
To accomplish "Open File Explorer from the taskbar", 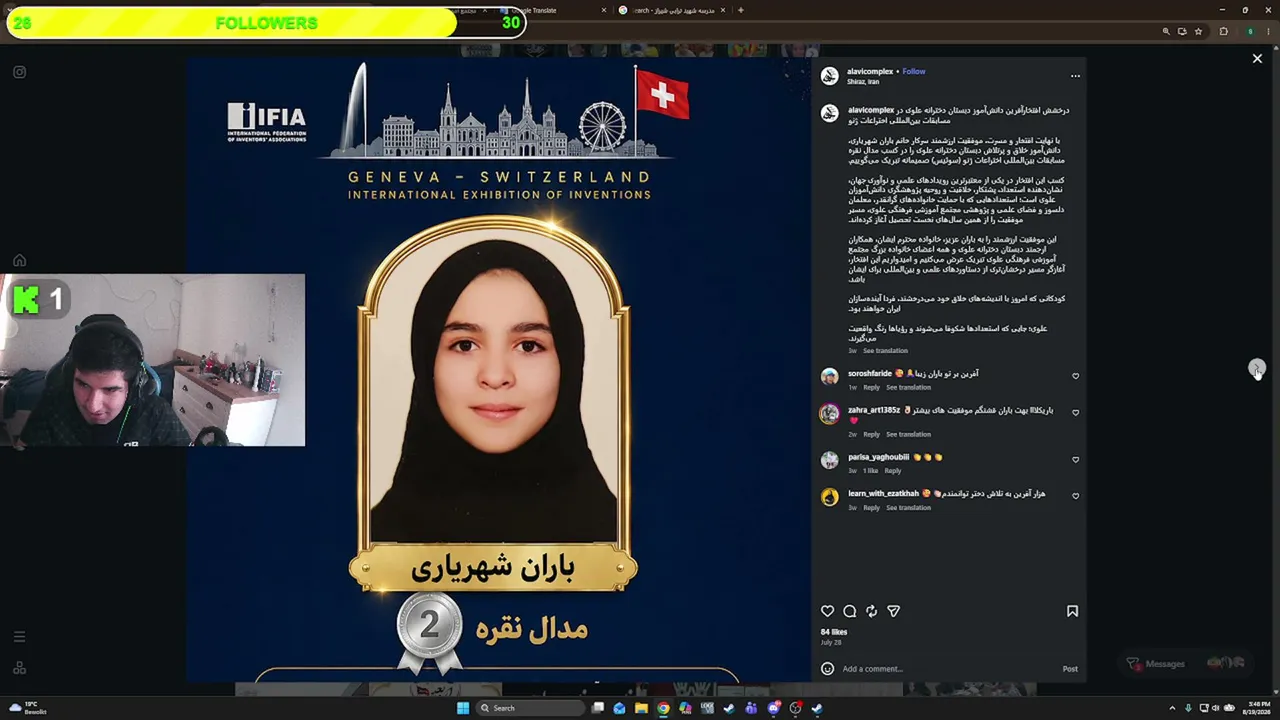I will point(641,708).
